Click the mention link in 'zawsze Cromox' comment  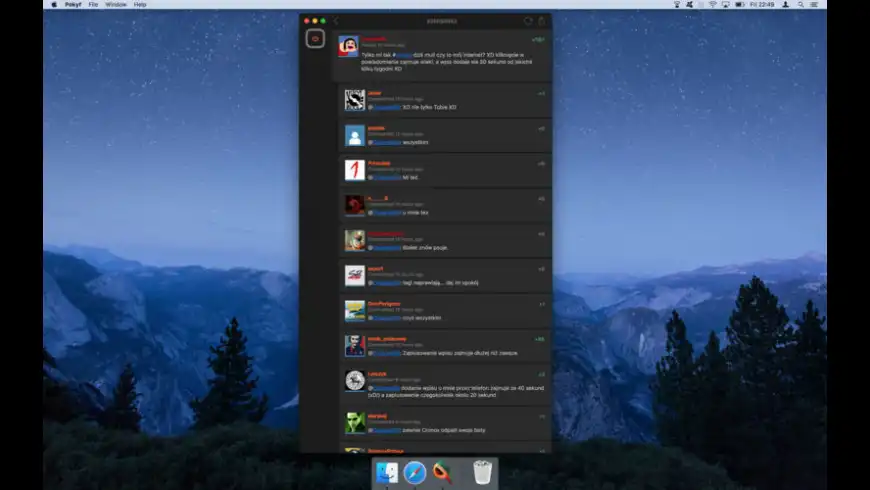[x=386, y=430]
